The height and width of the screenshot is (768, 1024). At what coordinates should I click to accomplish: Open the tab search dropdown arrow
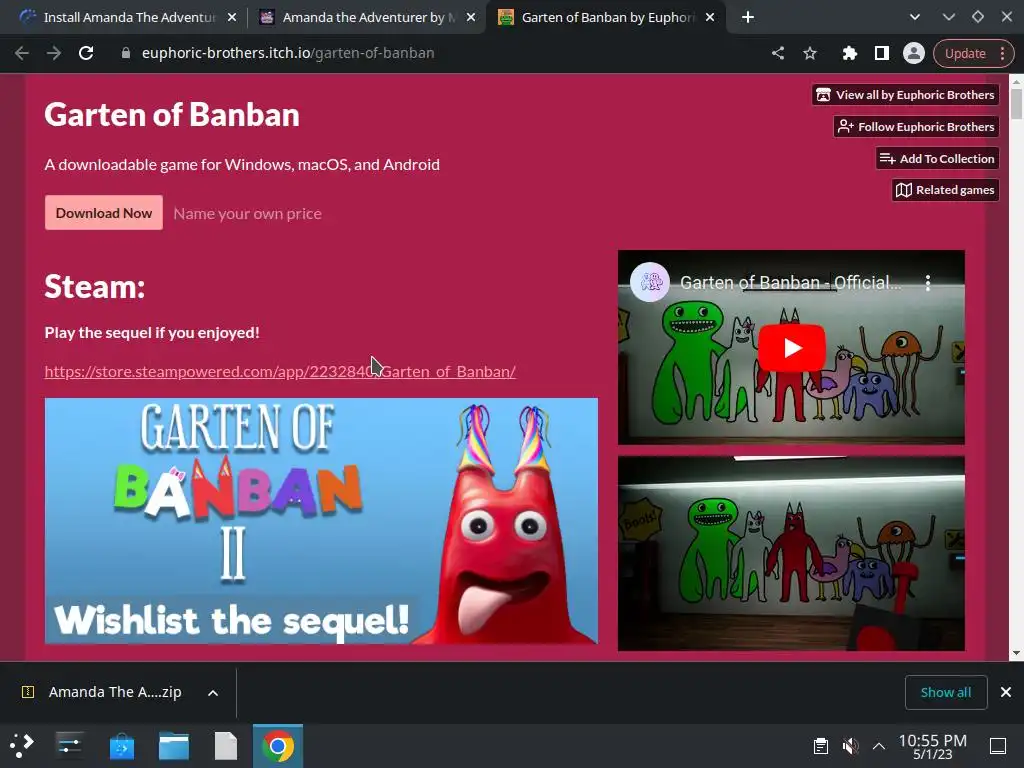(914, 17)
